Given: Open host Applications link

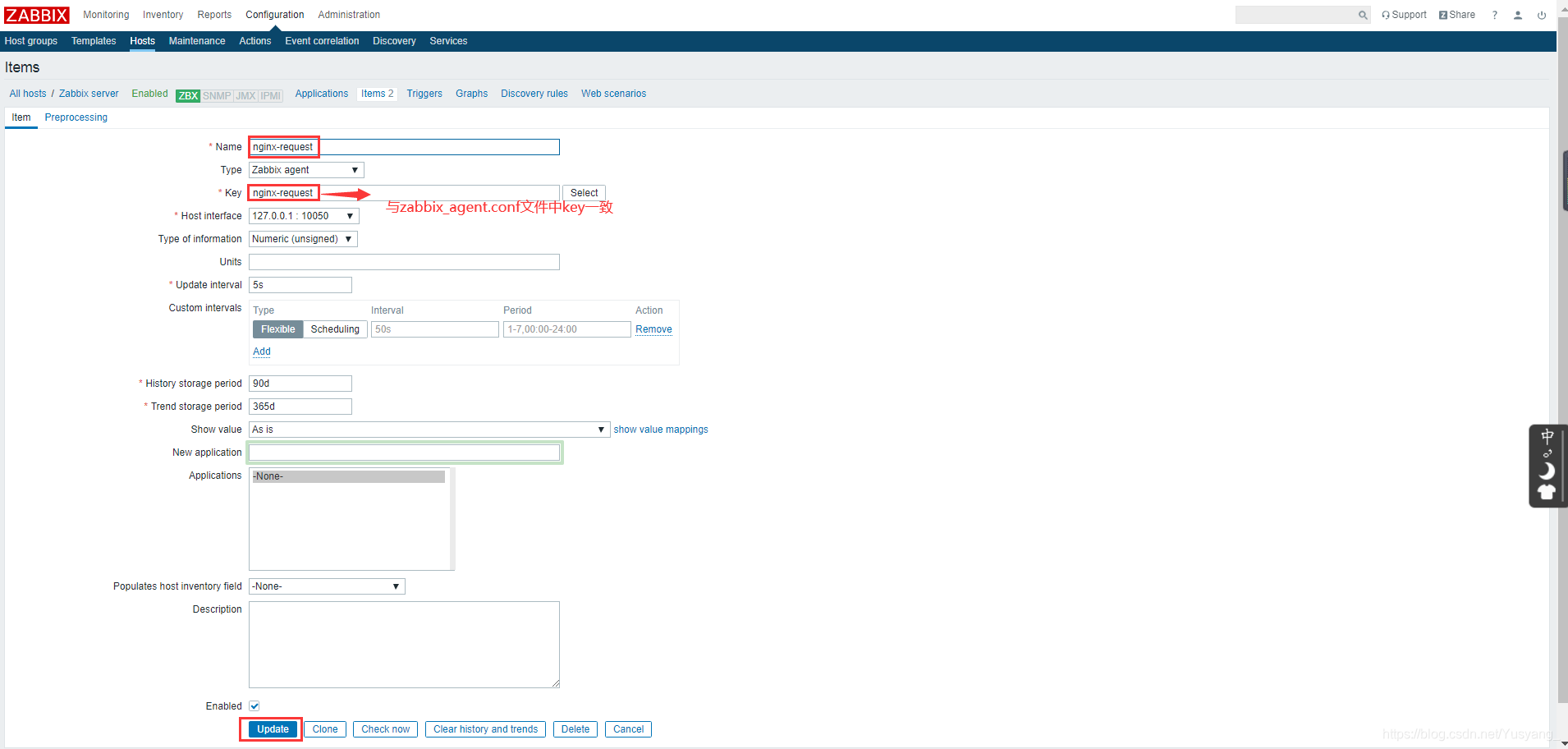Looking at the screenshot, I should click(x=322, y=94).
